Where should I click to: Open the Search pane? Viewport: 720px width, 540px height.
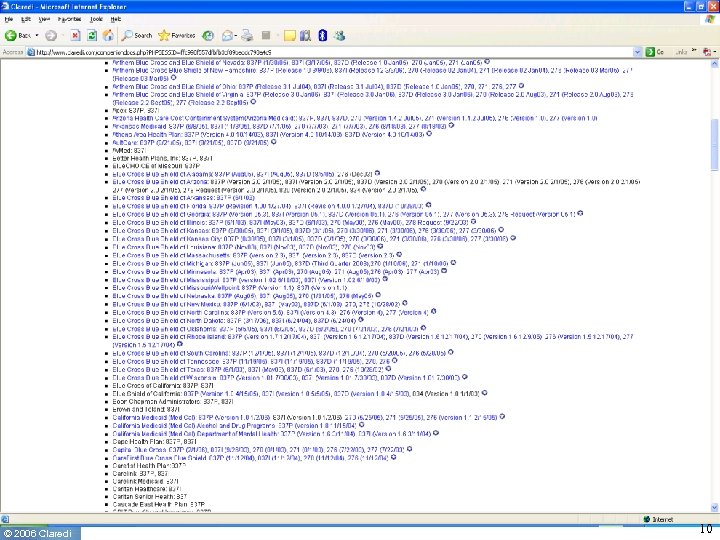click(x=137, y=35)
